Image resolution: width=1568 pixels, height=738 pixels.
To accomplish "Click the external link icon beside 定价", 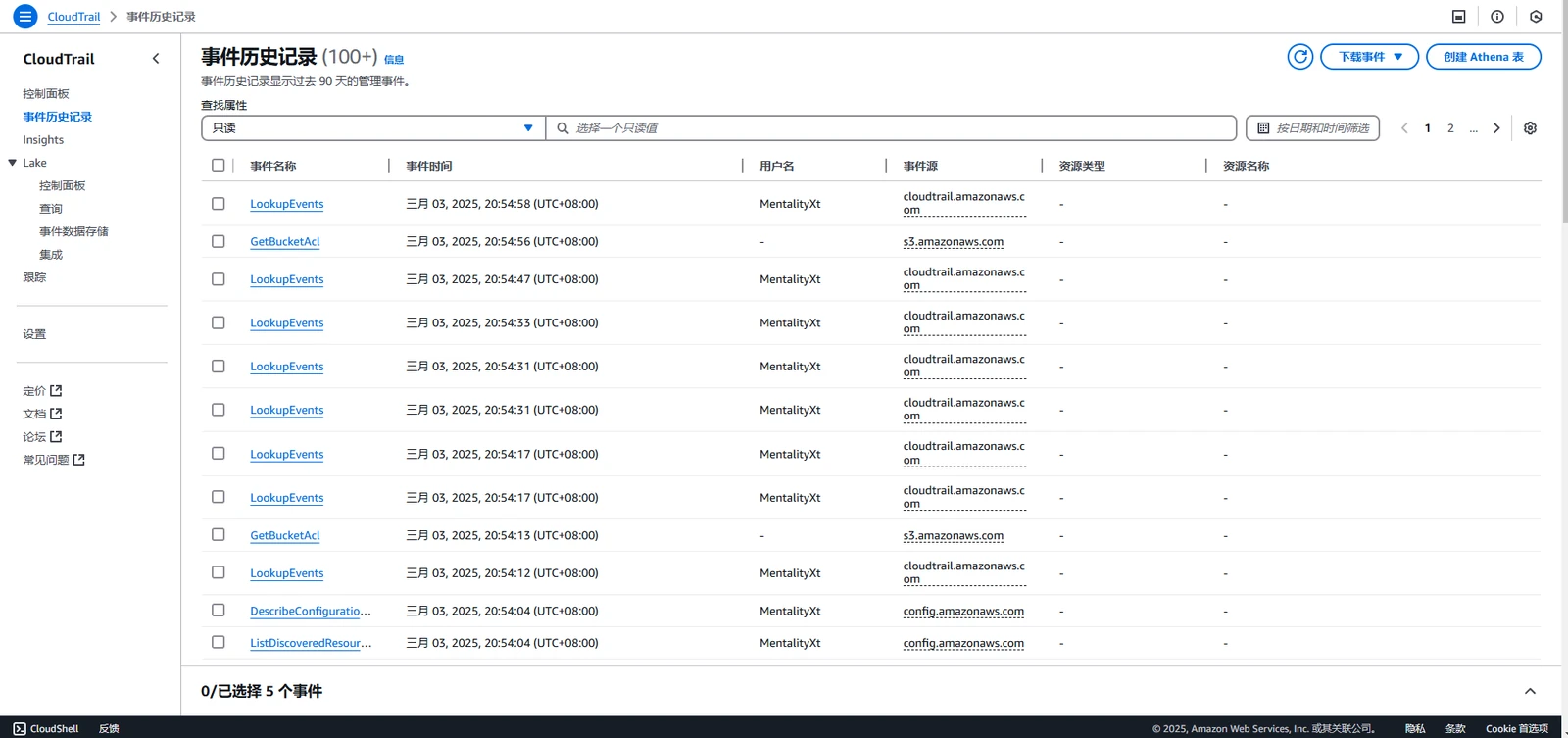I will coord(56,390).
